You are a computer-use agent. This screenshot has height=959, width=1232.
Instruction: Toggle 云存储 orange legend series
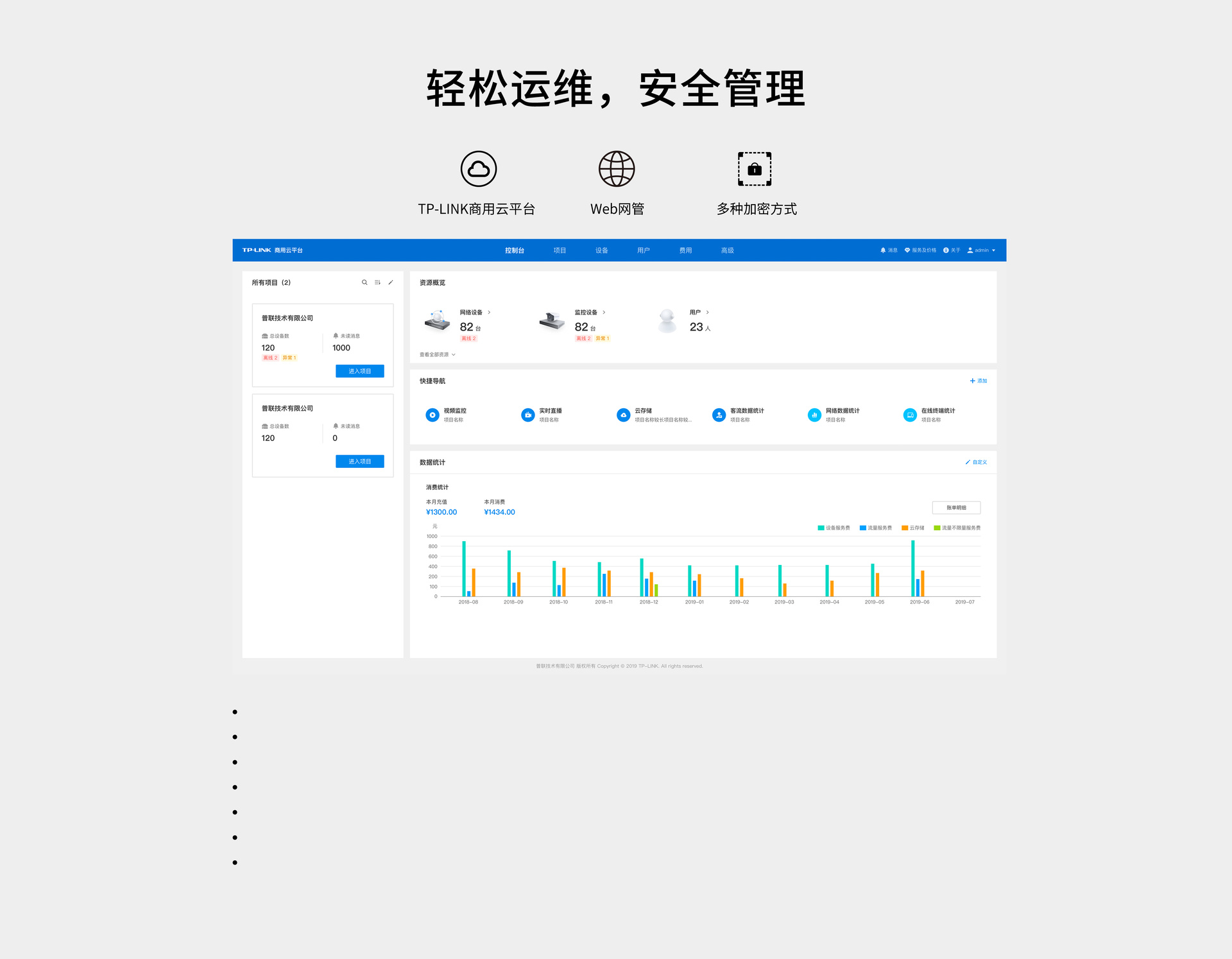click(912, 528)
